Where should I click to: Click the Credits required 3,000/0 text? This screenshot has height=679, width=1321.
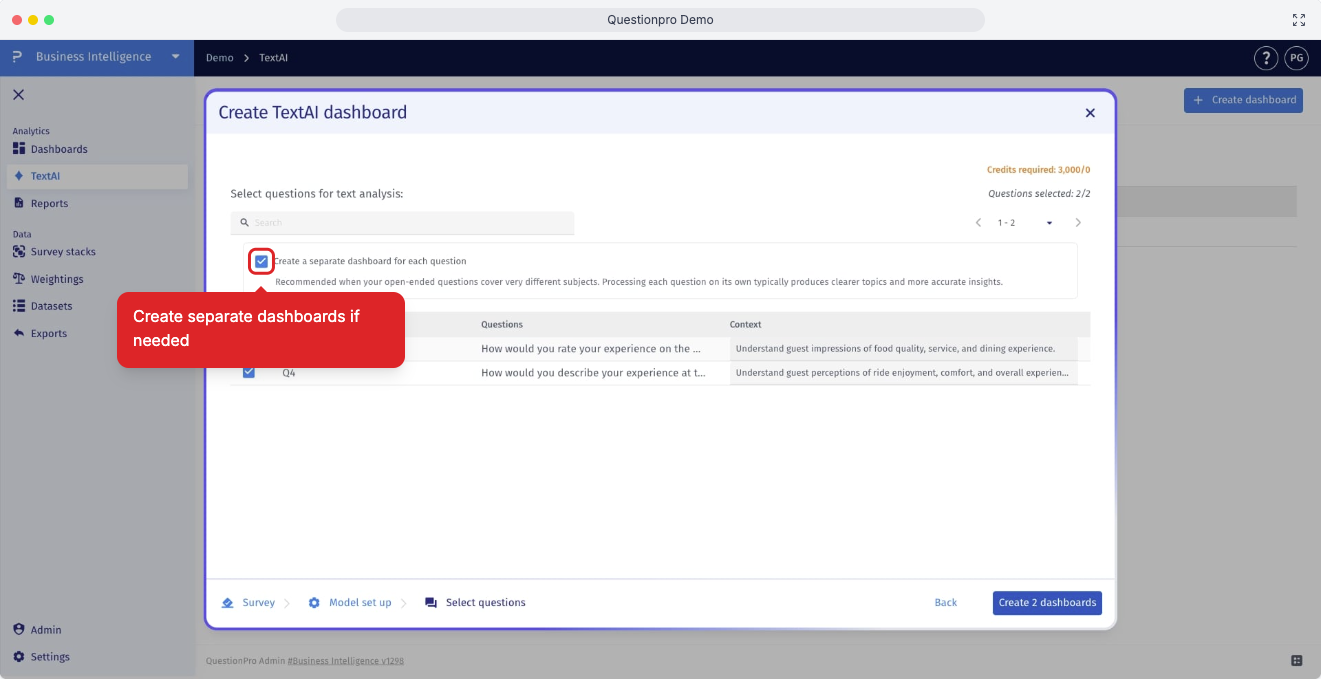(x=1038, y=170)
